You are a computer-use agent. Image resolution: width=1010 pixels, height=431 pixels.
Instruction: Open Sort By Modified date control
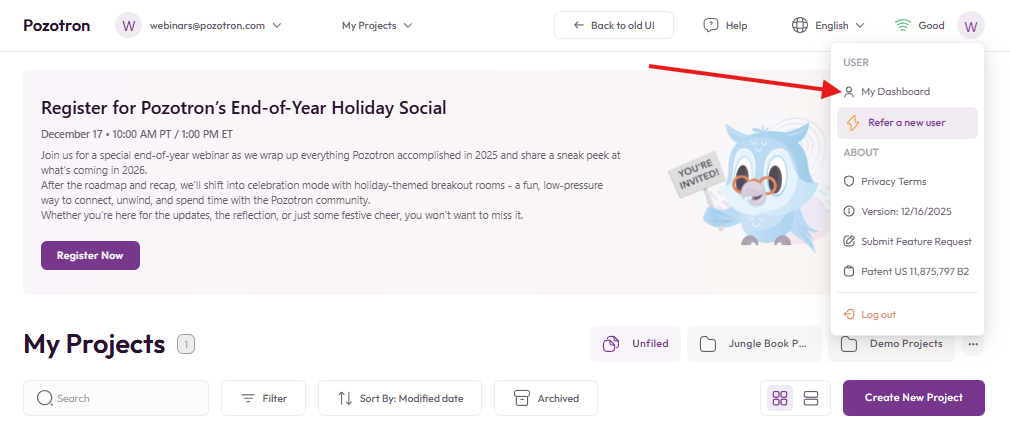400,398
